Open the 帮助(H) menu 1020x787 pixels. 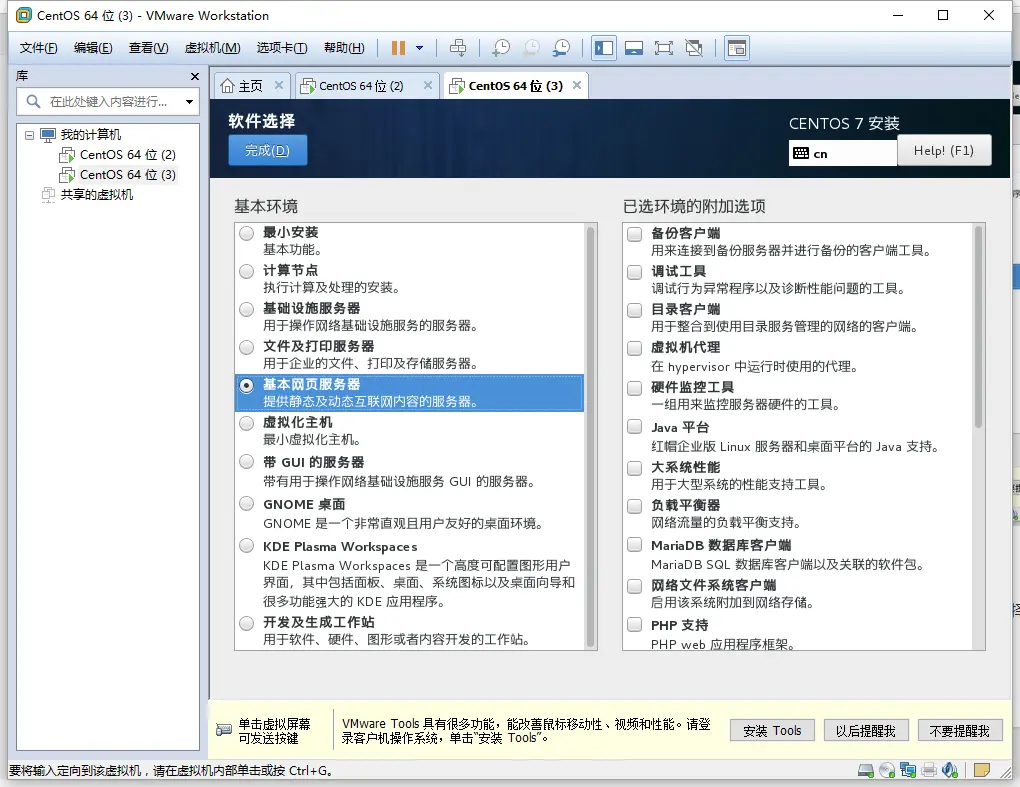click(x=344, y=47)
